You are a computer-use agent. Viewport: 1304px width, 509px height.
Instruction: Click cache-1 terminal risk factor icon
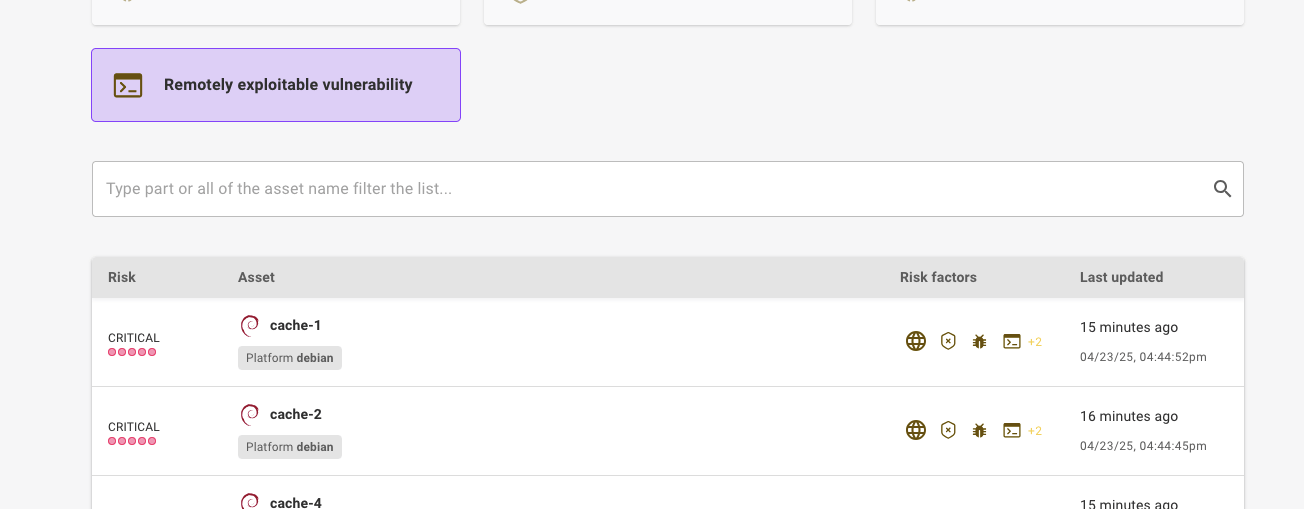tap(1012, 341)
